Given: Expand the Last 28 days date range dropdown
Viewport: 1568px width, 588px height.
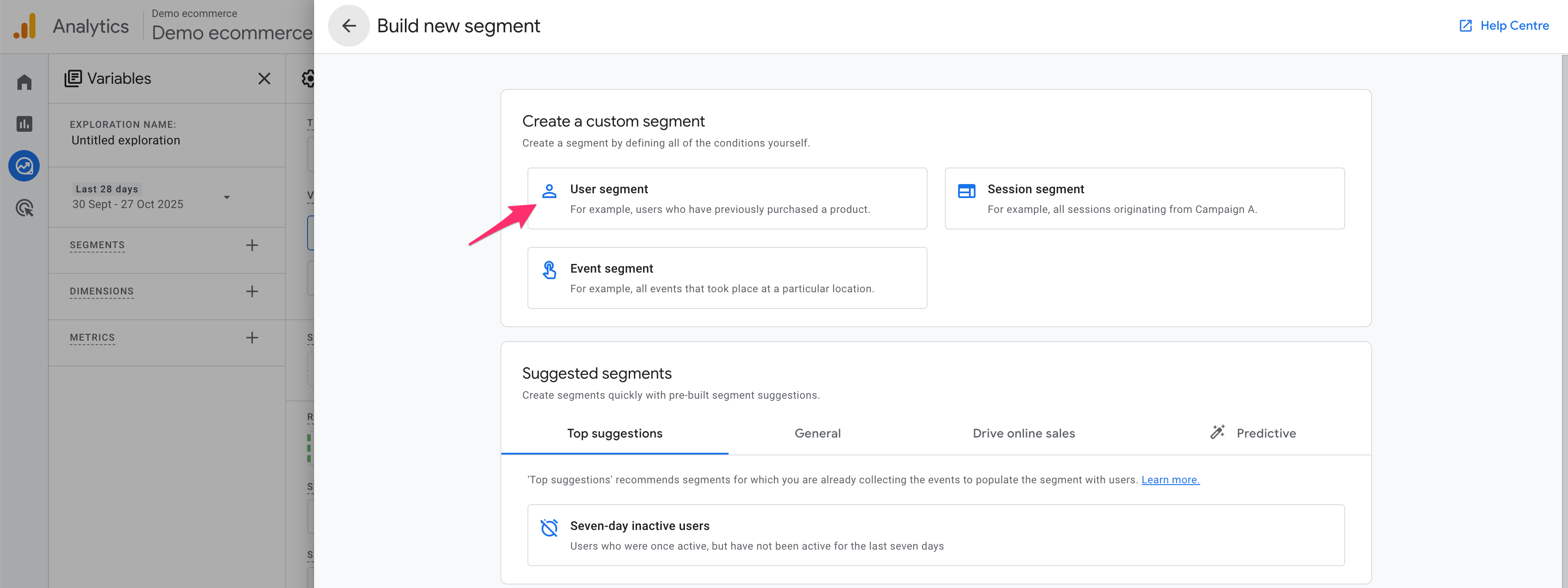Looking at the screenshot, I should (226, 197).
